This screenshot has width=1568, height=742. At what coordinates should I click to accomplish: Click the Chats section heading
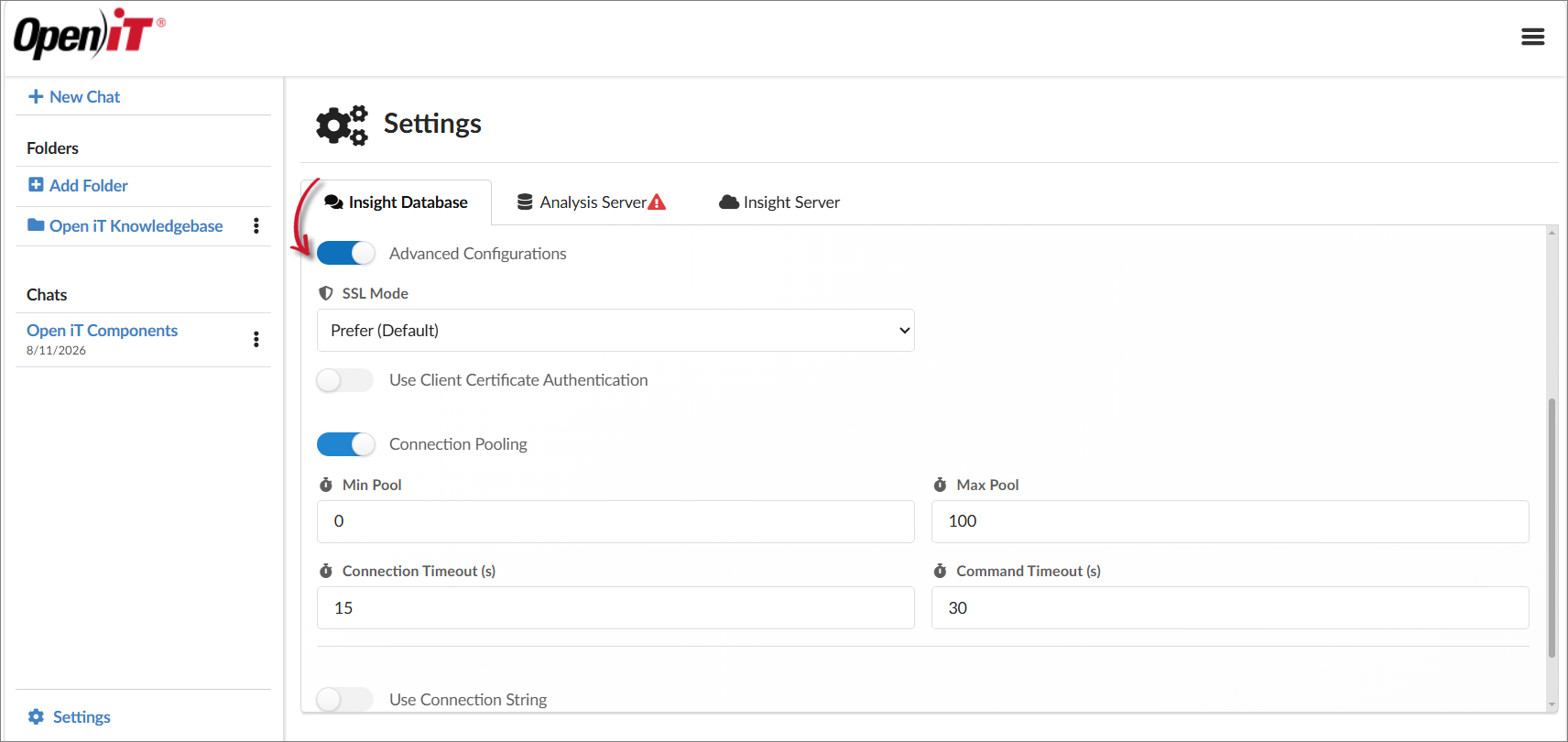point(47,295)
